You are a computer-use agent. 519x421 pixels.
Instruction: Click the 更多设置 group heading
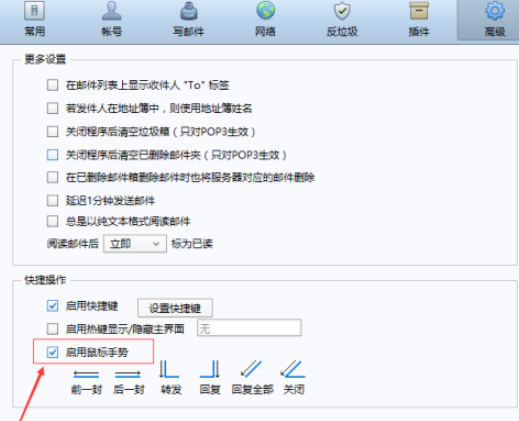pos(45,59)
